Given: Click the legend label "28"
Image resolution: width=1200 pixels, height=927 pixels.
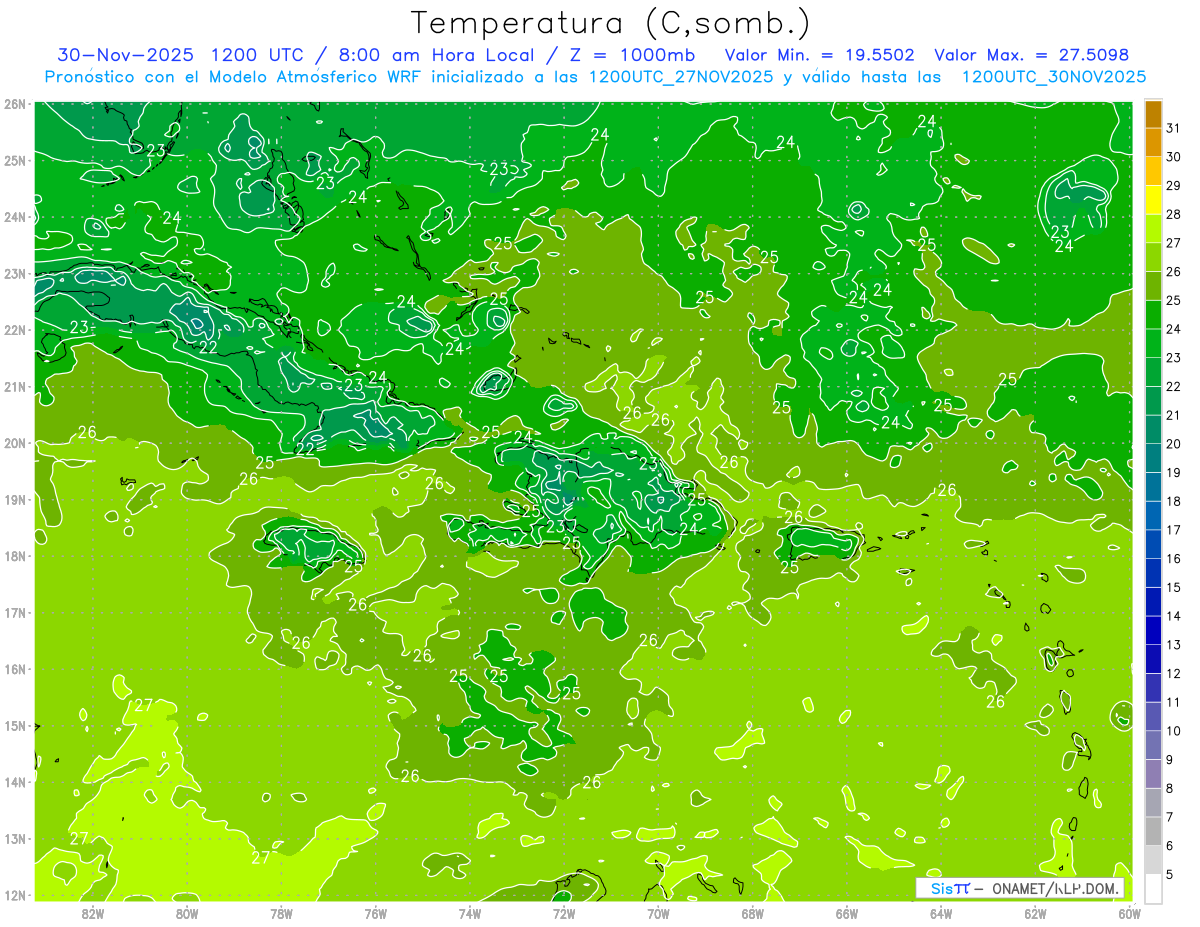Looking at the screenshot, I should [1173, 214].
